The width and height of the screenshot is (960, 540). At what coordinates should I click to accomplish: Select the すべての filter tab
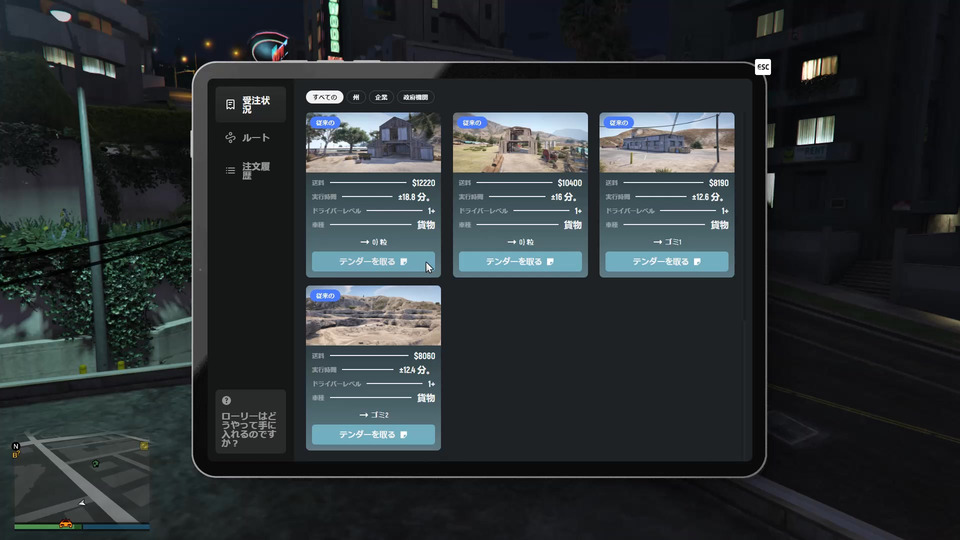324,97
